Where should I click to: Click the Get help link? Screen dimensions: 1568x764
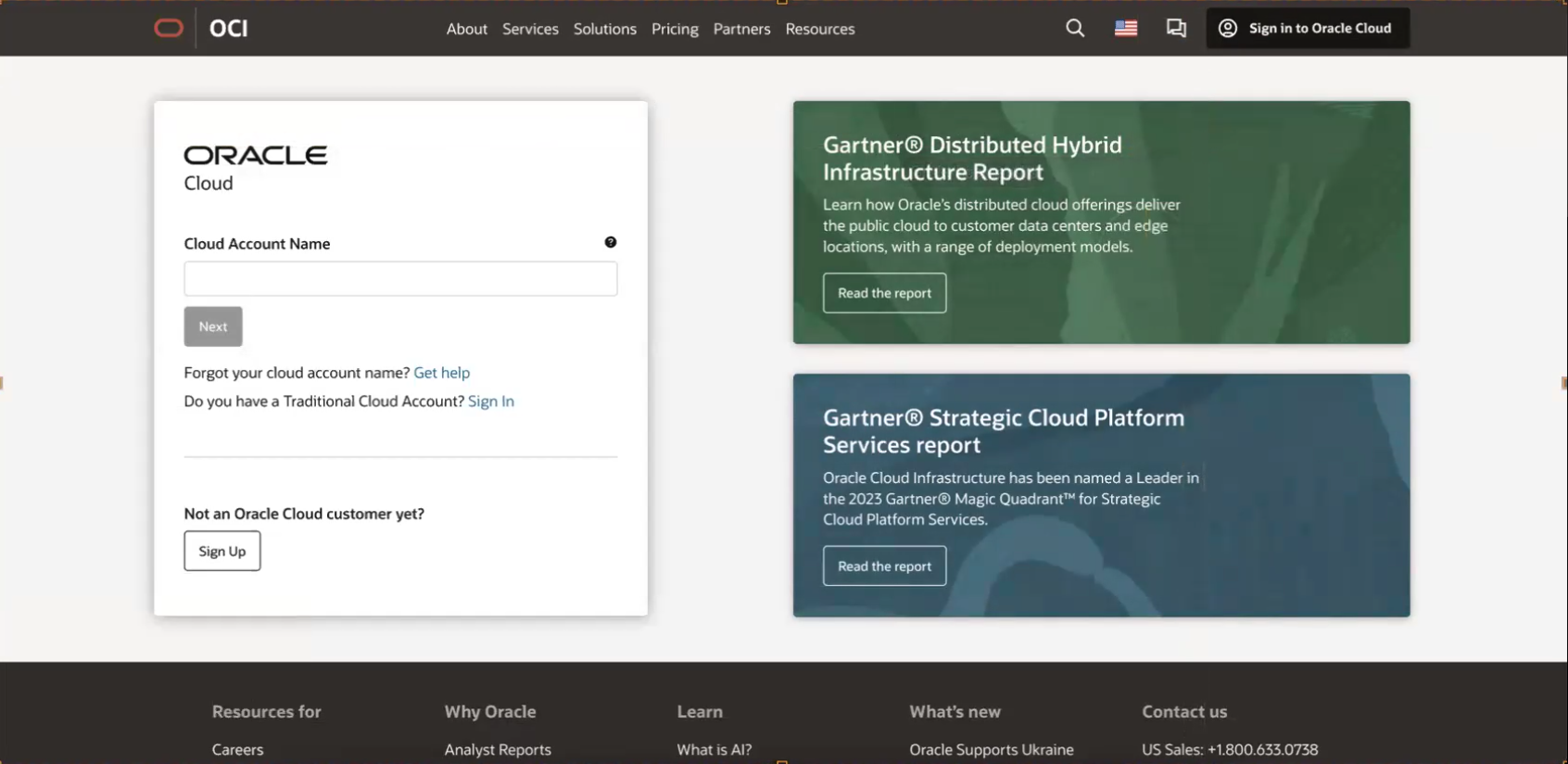[441, 373]
